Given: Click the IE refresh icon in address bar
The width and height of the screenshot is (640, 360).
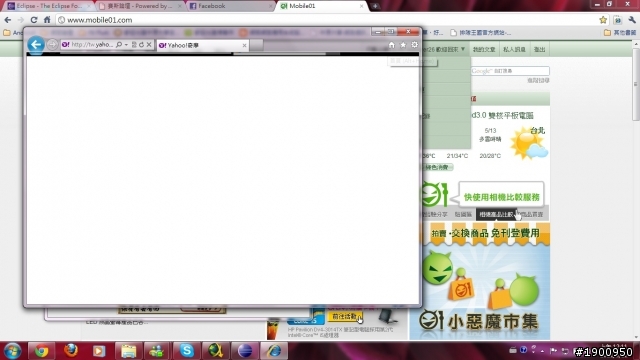Looking at the screenshot, I should click(x=141, y=44).
